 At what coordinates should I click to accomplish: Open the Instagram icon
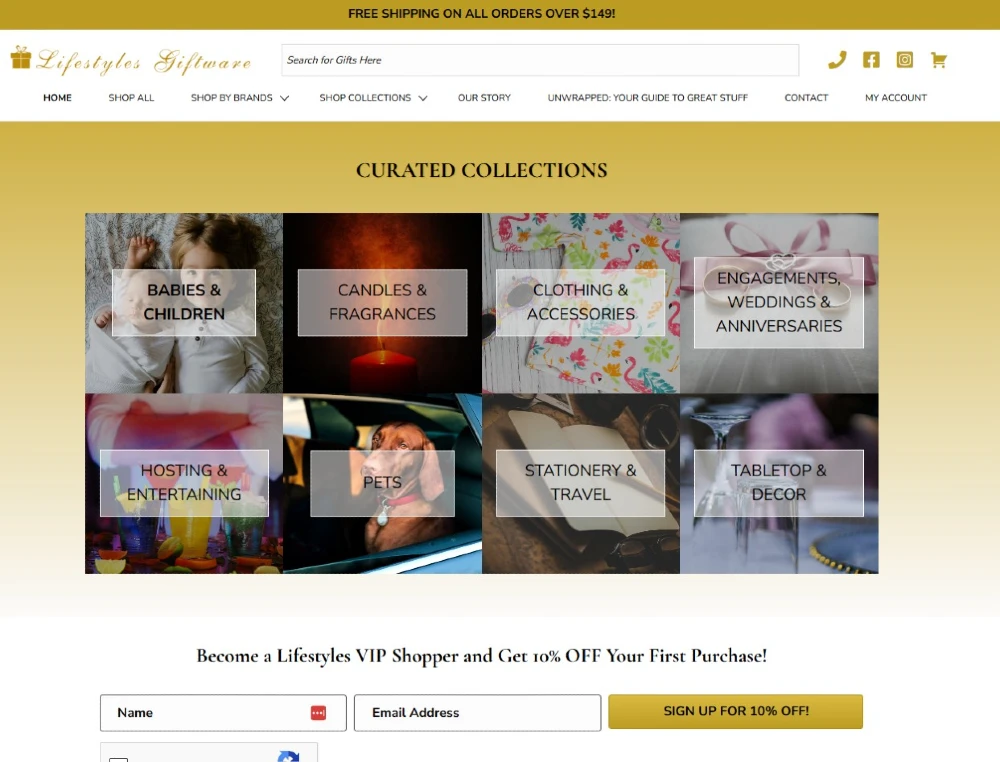pos(904,60)
